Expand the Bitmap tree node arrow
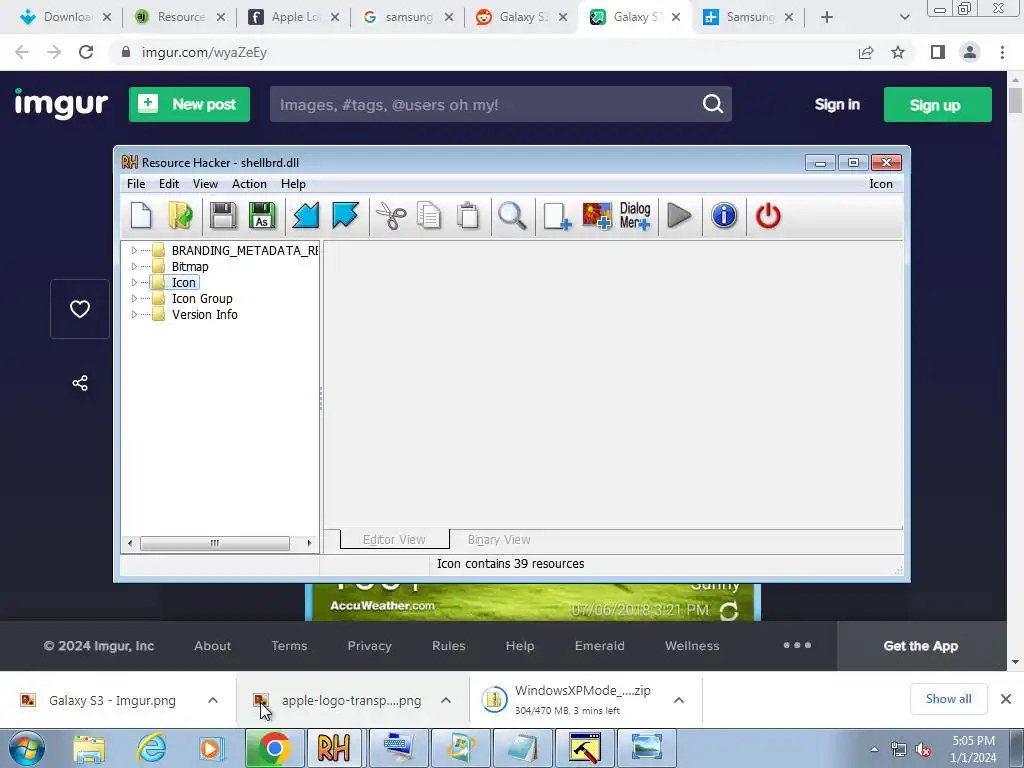1024x768 pixels. (x=134, y=266)
